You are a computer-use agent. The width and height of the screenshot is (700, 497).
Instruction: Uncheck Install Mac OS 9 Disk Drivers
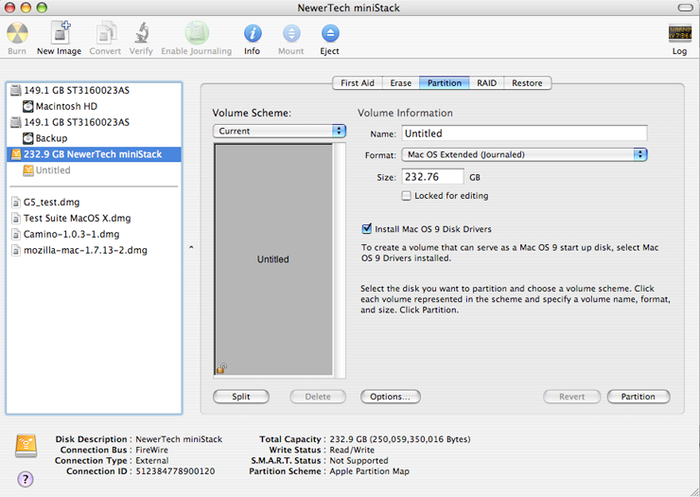pyautogui.click(x=367, y=229)
